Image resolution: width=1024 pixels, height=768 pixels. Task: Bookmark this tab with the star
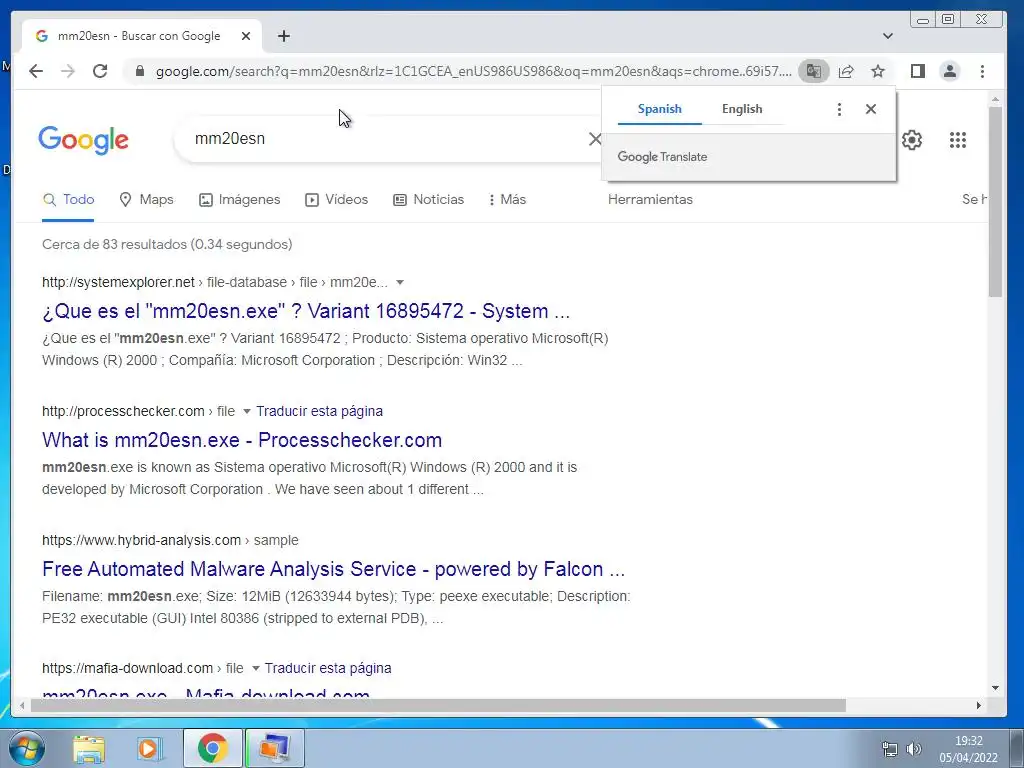point(878,71)
